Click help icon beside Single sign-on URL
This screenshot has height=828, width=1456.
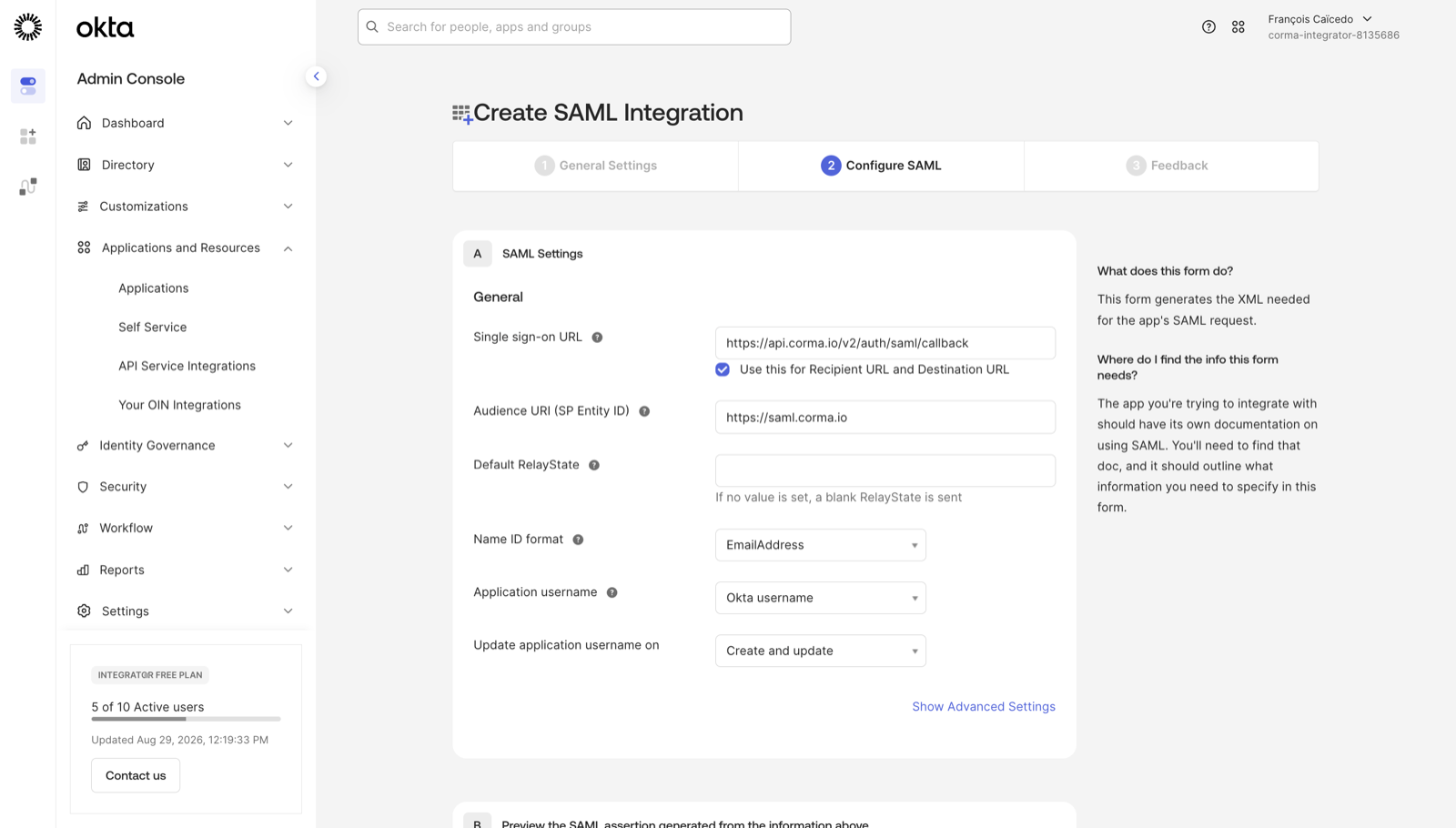(597, 338)
